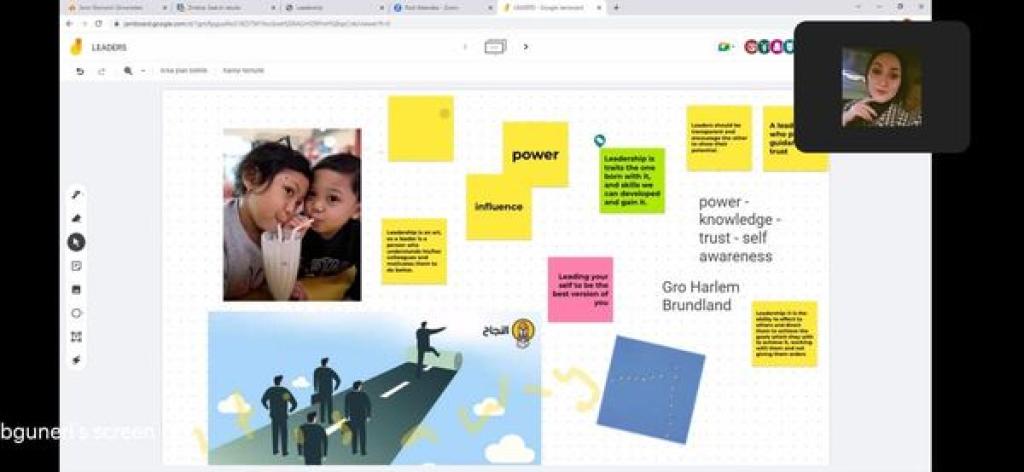Open the Add image tool
Viewport: 1024px width, 472px height.
[77, 290]
